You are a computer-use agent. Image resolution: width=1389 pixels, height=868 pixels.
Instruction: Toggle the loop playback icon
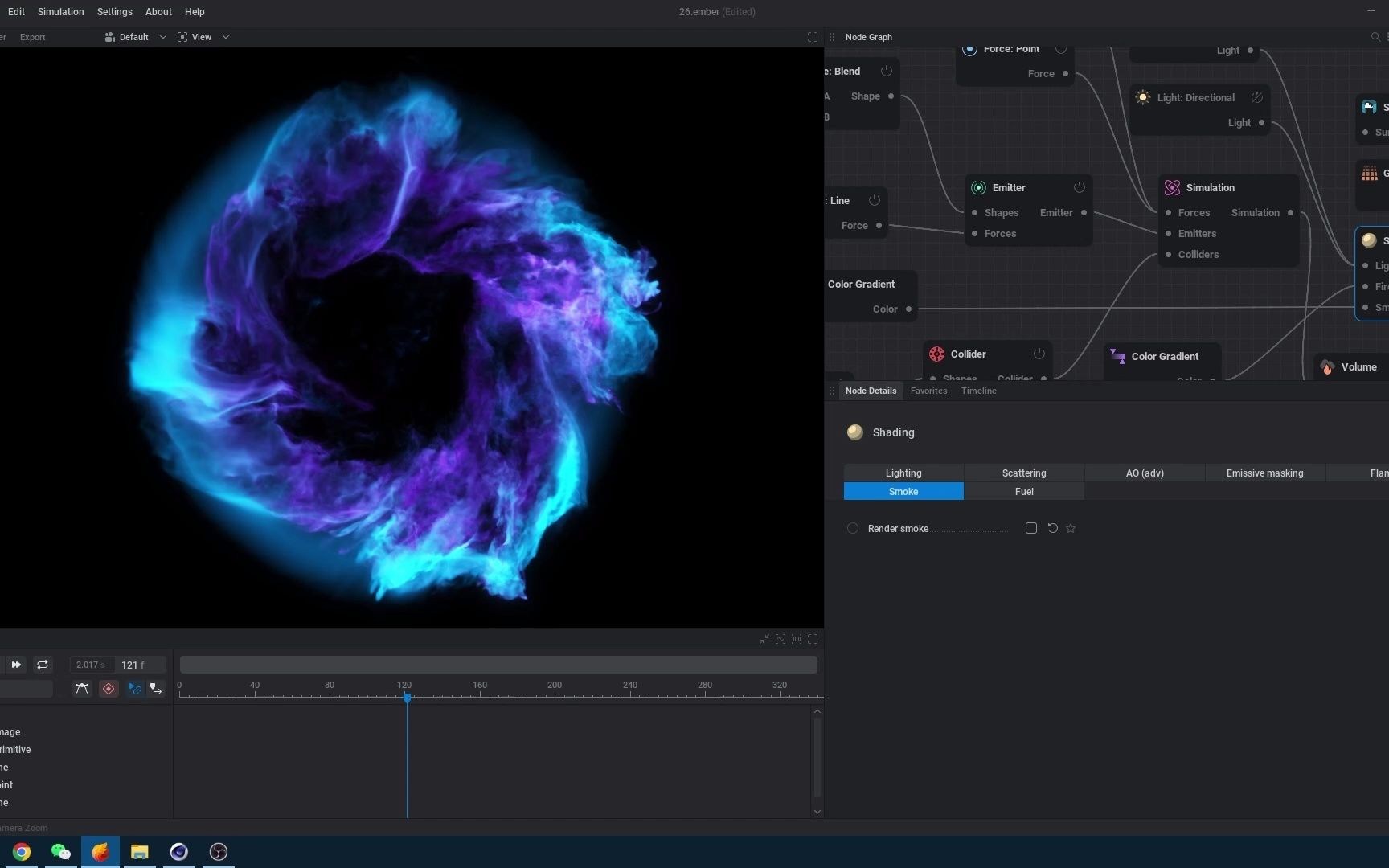coord(43,665)
